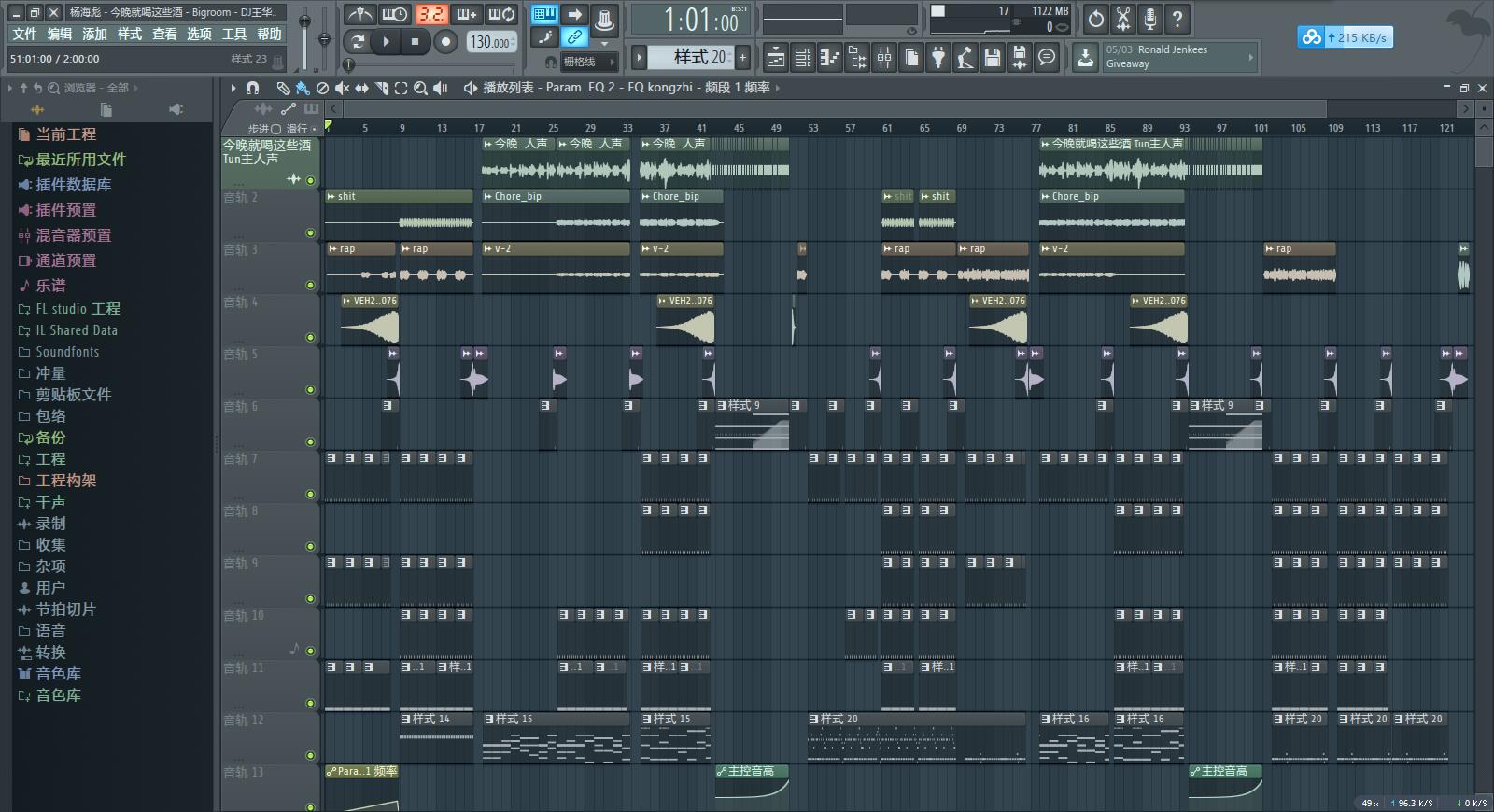The width and height of the screenshot is (1494, 812).
Task: Expand the 工程构架 folder in browser
Action: coord(65,481)
